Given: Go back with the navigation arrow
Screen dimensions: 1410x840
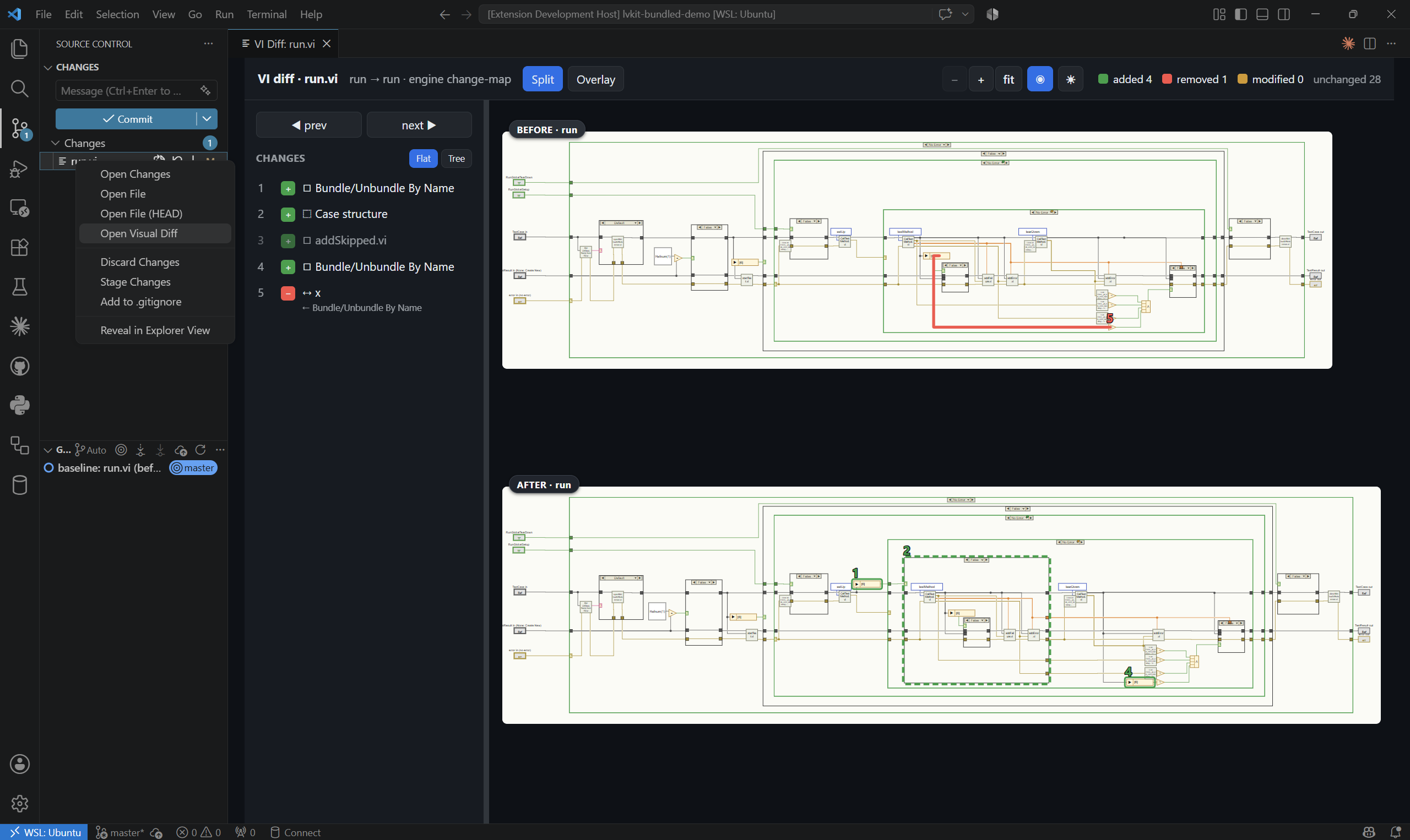Looking at the screenshot, I should (x=444, y=14).
